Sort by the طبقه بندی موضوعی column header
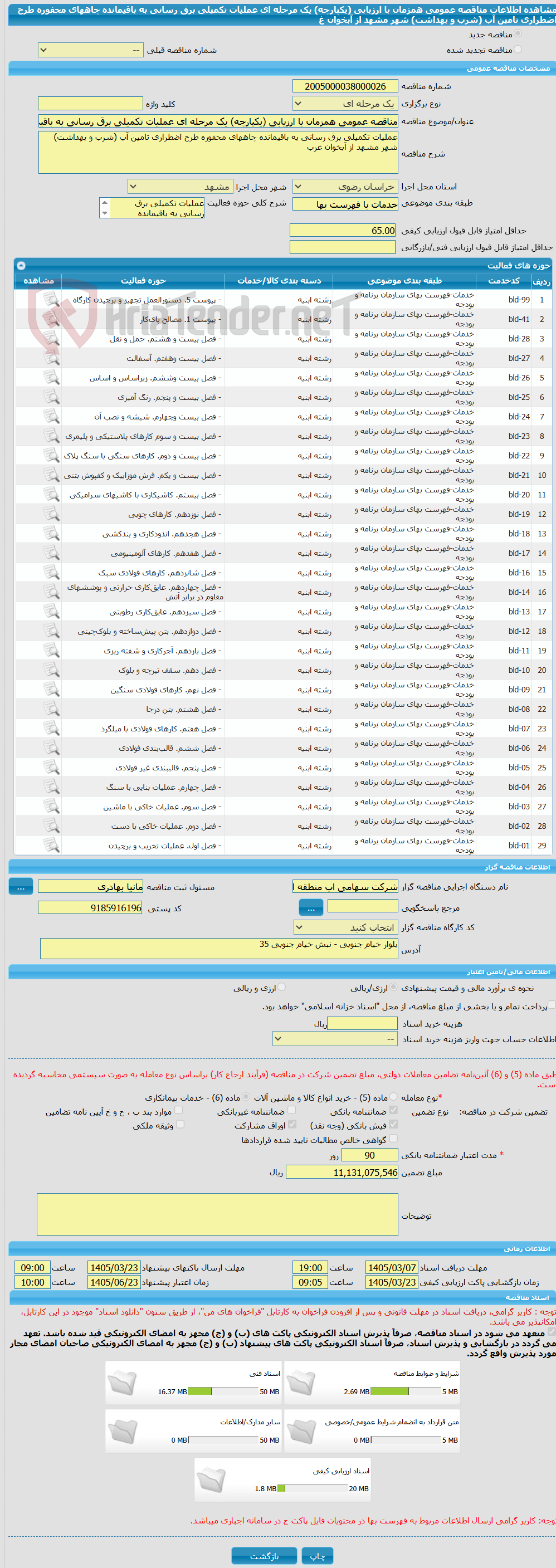 click(x=404, y=281)
